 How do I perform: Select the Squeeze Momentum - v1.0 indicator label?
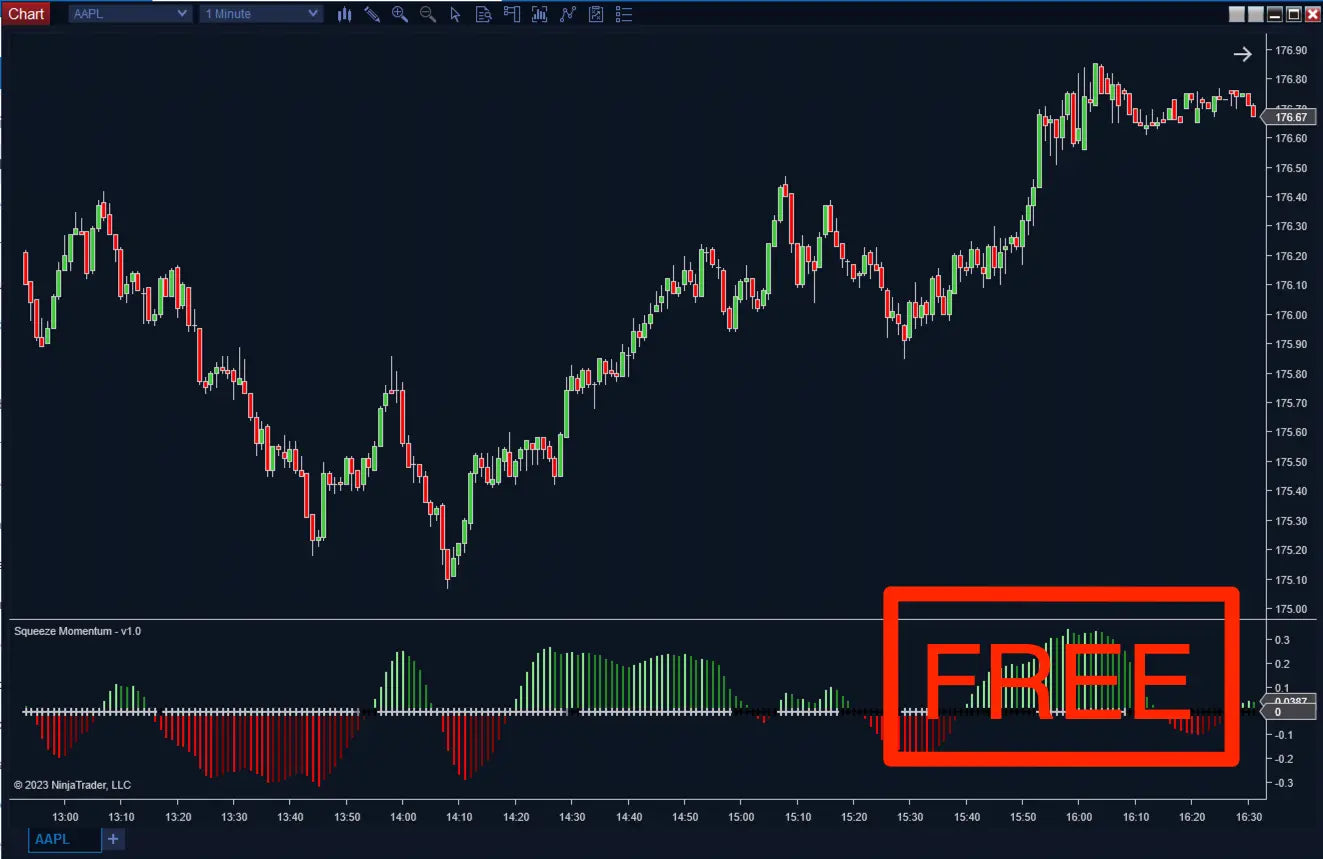77,631
